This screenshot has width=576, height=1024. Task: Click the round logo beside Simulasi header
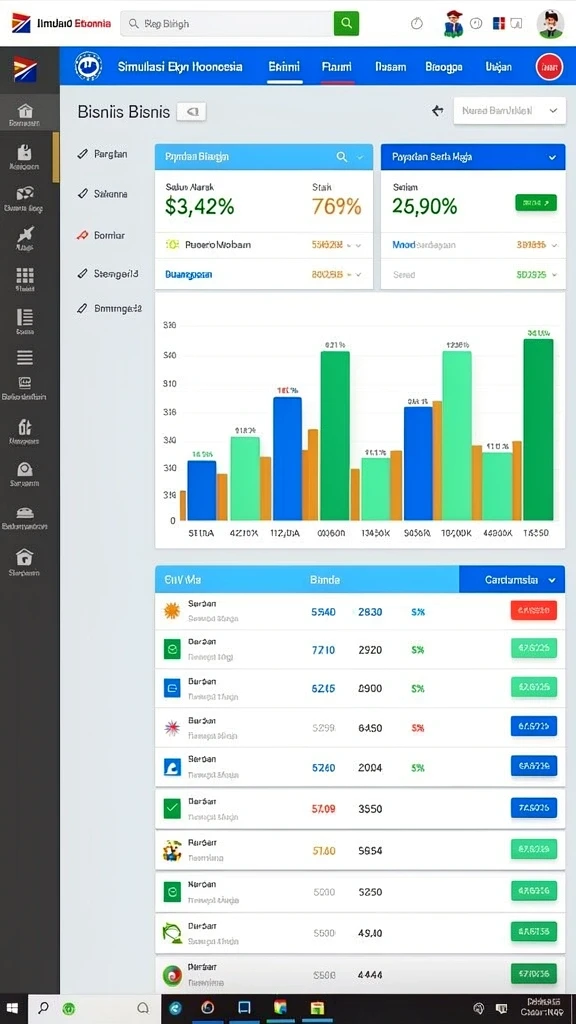point(89,66)
